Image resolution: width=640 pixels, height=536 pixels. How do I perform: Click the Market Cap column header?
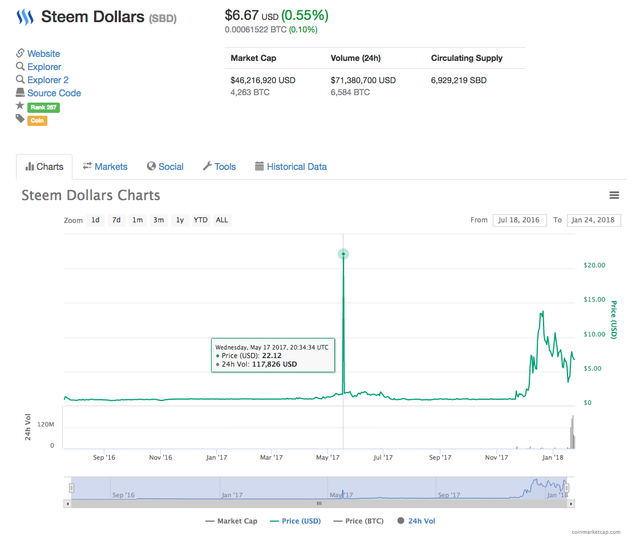coord(253,58)
